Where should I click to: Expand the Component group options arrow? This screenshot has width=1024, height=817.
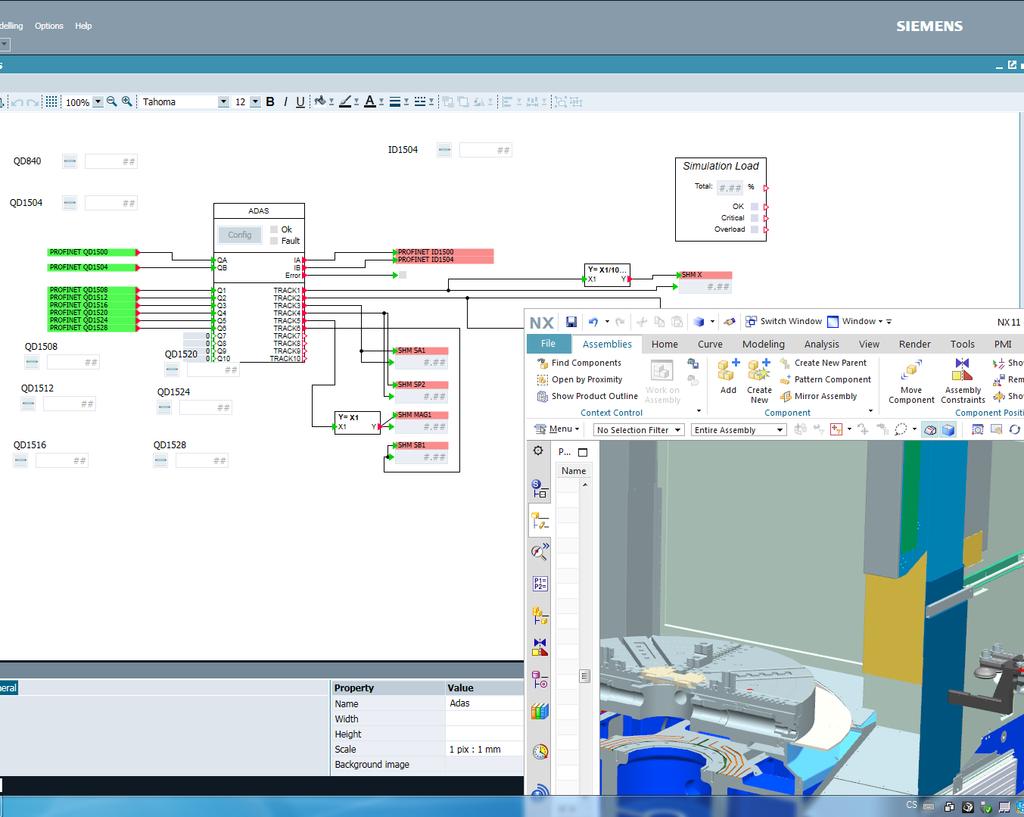(871, 411)
